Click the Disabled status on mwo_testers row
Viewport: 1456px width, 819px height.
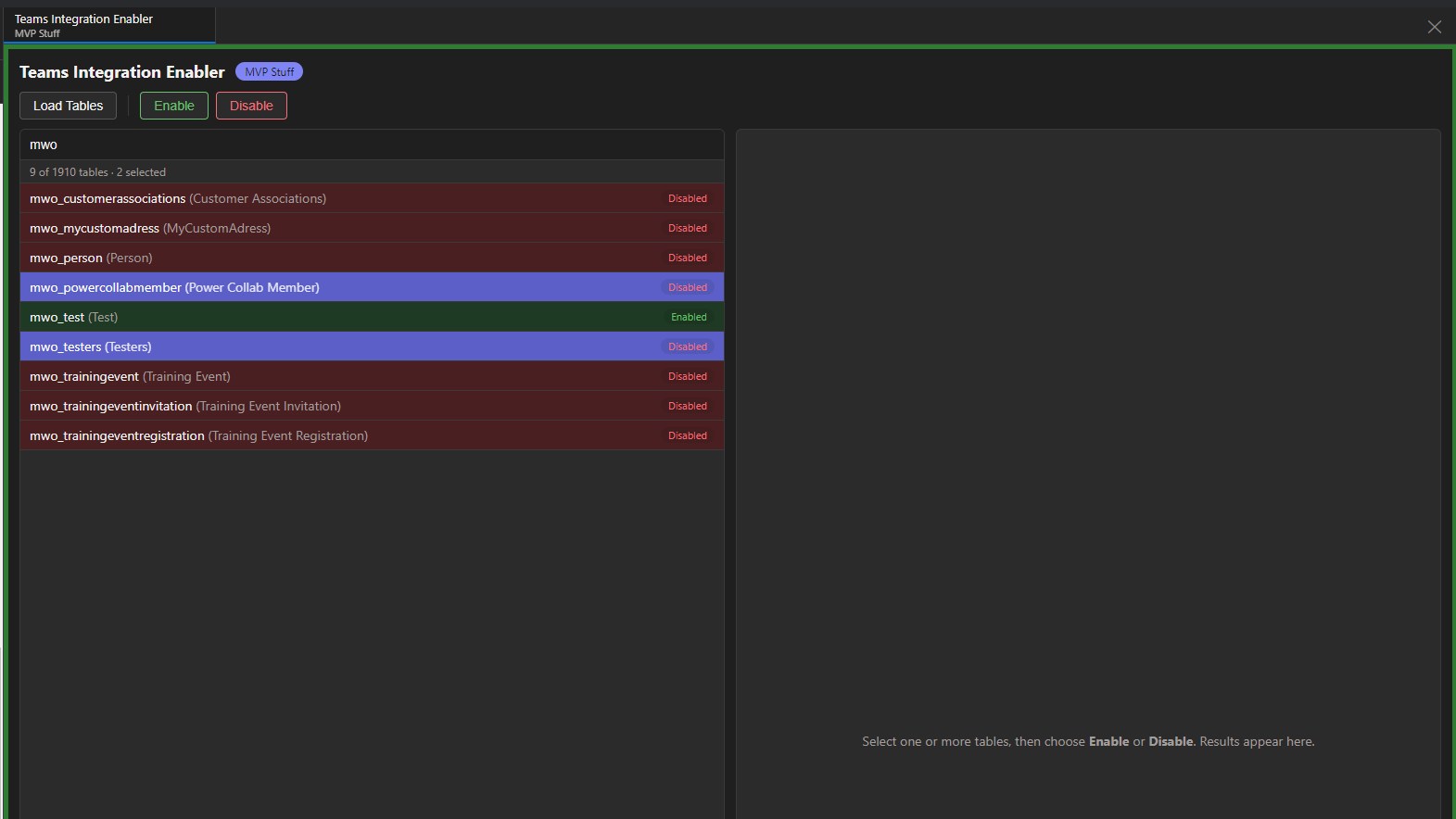point(688,346)
